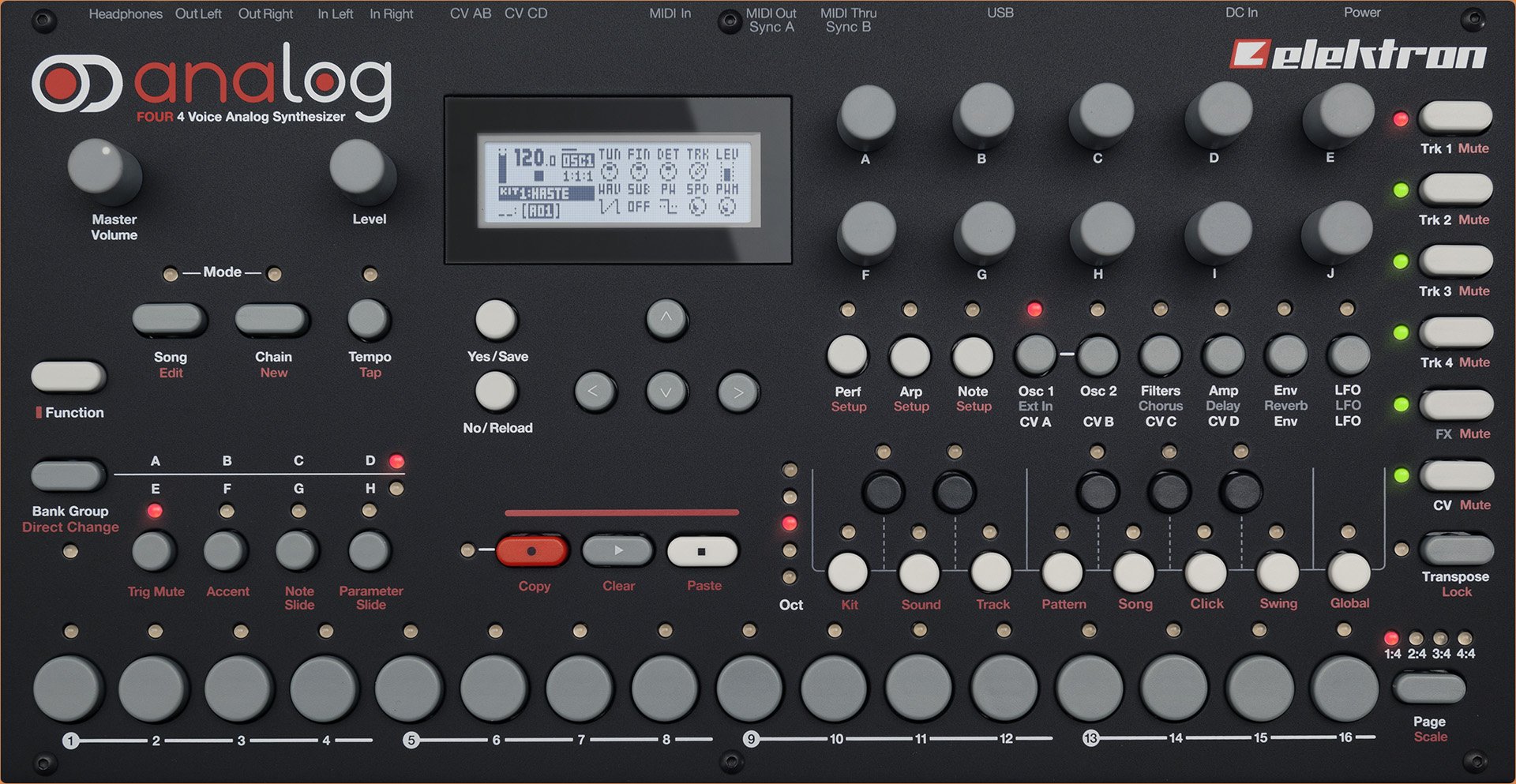The height and width of the screenshot is (784, 1516).
Task: Hit the Play/Clear transport button
Action: click(617, 550)
